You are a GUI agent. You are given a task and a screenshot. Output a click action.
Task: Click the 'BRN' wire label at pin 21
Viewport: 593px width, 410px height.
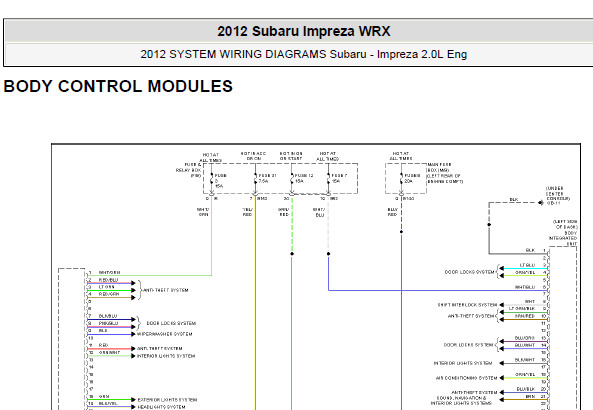[x=531, y=396]
